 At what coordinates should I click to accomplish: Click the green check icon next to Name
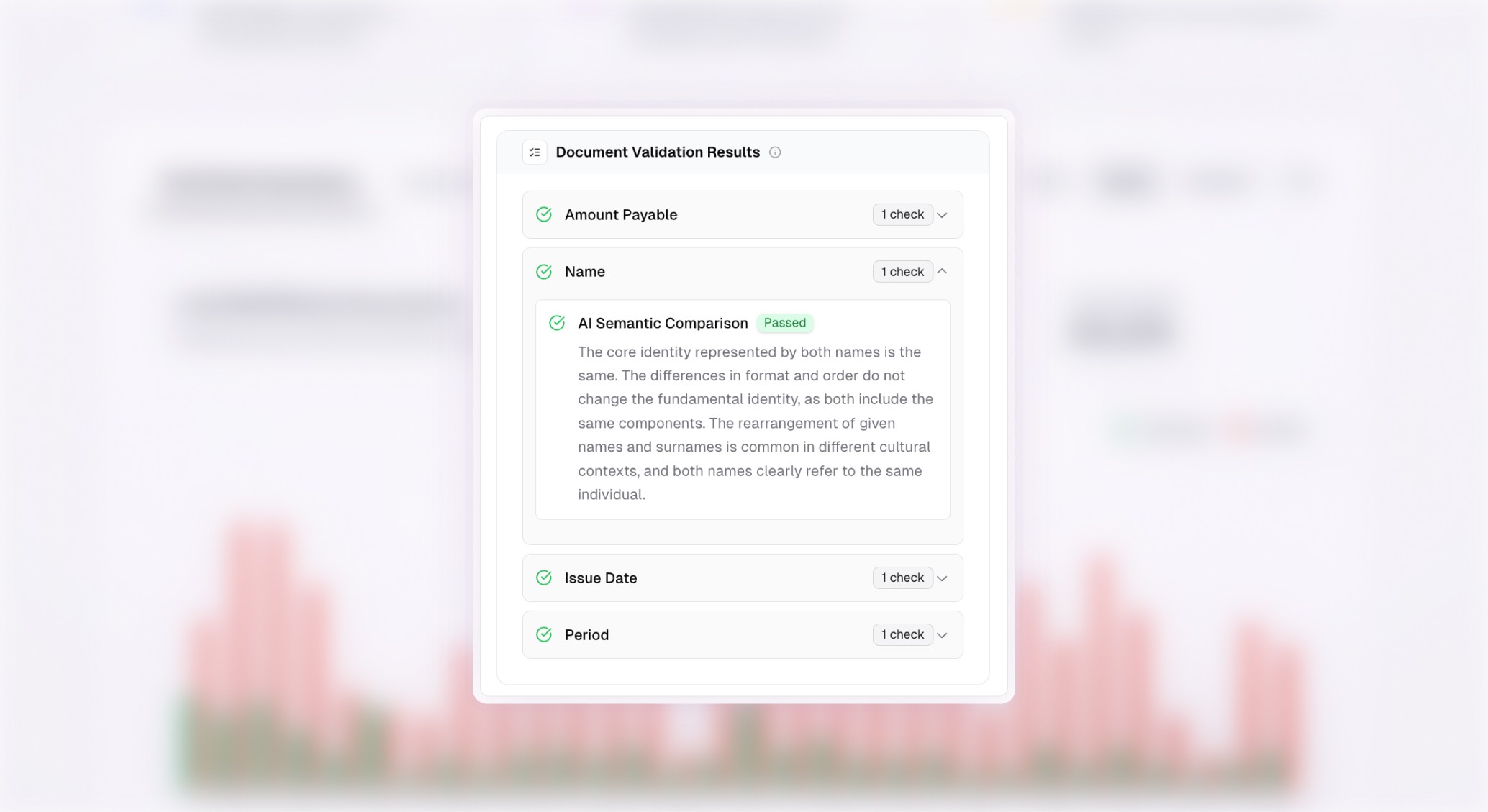(x=544, y=272)
